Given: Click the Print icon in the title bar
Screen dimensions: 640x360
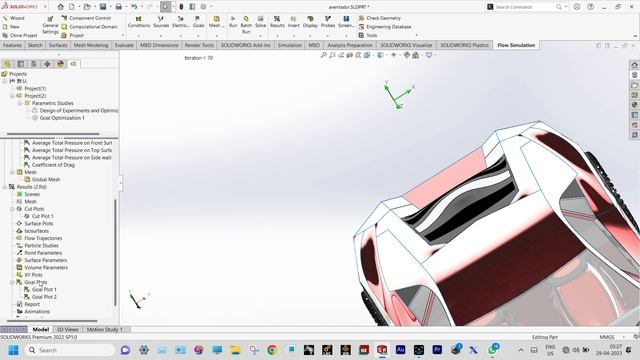Looking at the screenshot, I should (x=118, y=7).
